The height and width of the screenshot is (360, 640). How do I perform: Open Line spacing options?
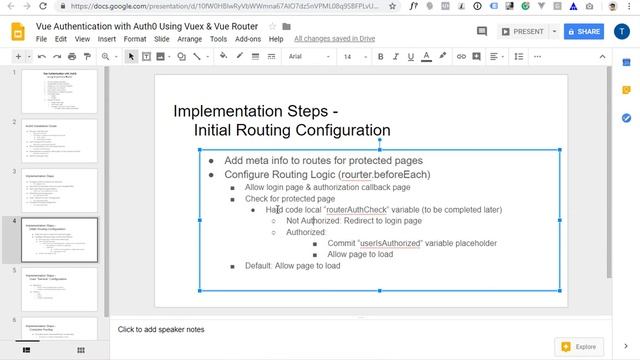(x=519, y=57)
